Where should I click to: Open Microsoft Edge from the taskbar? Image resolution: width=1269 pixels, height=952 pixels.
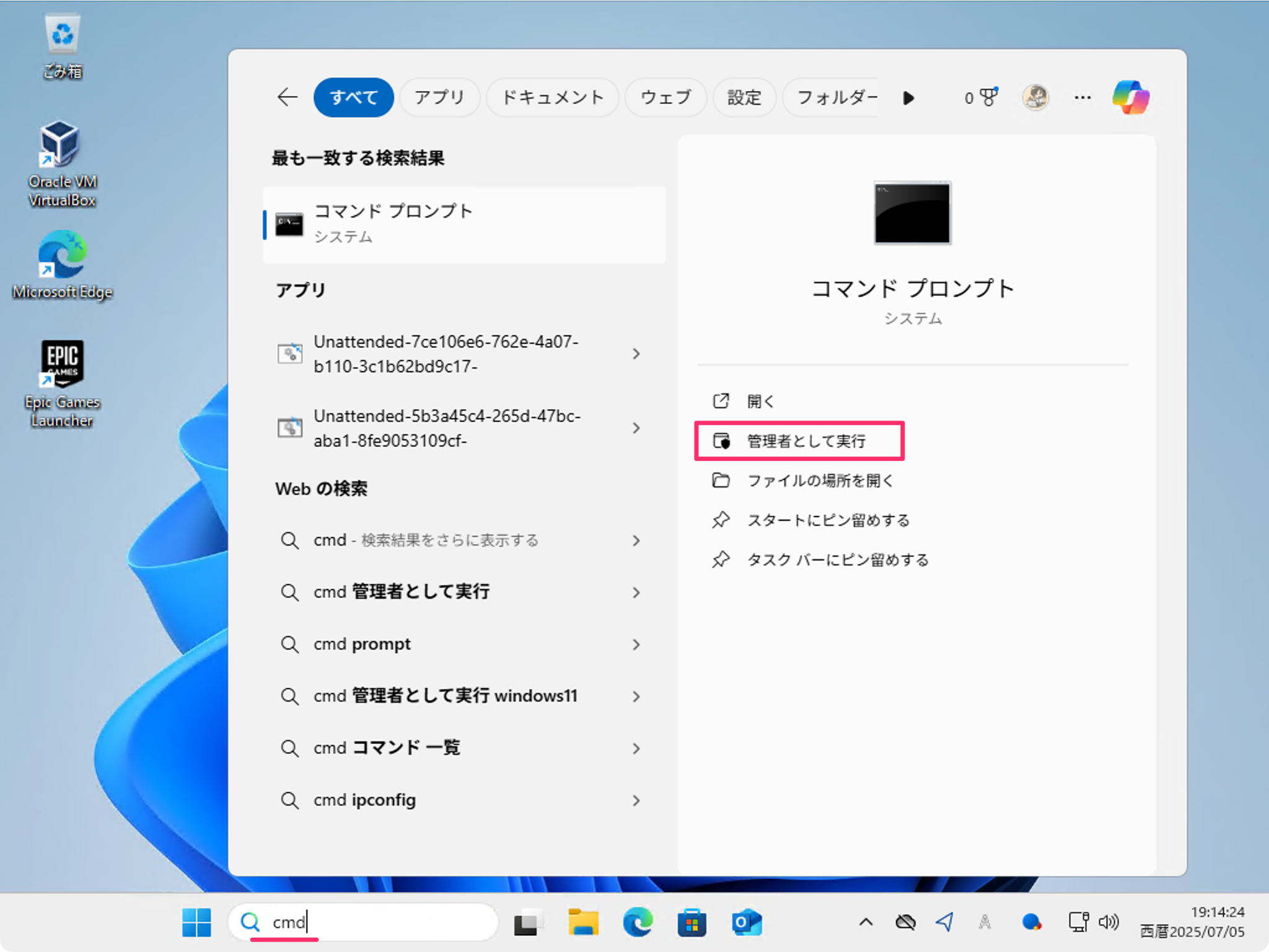point(638,922)
